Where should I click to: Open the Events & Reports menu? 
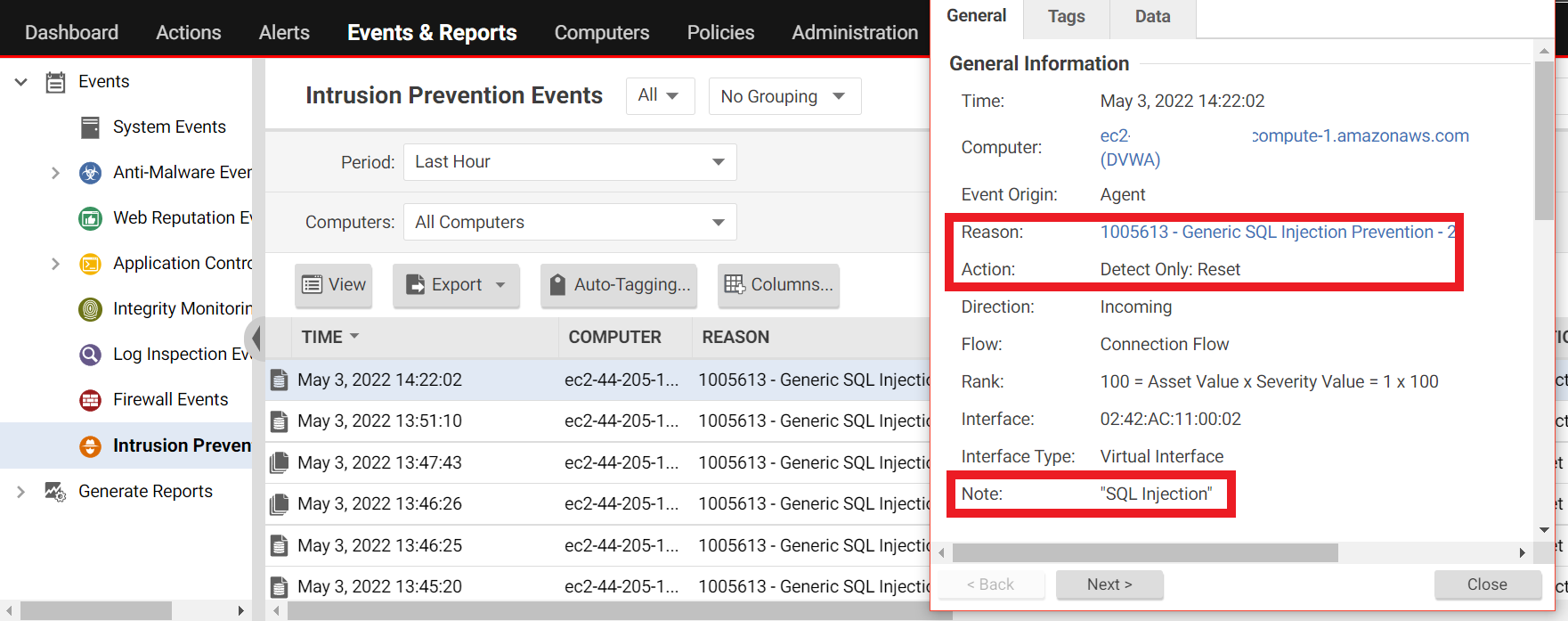click(432, 33)
